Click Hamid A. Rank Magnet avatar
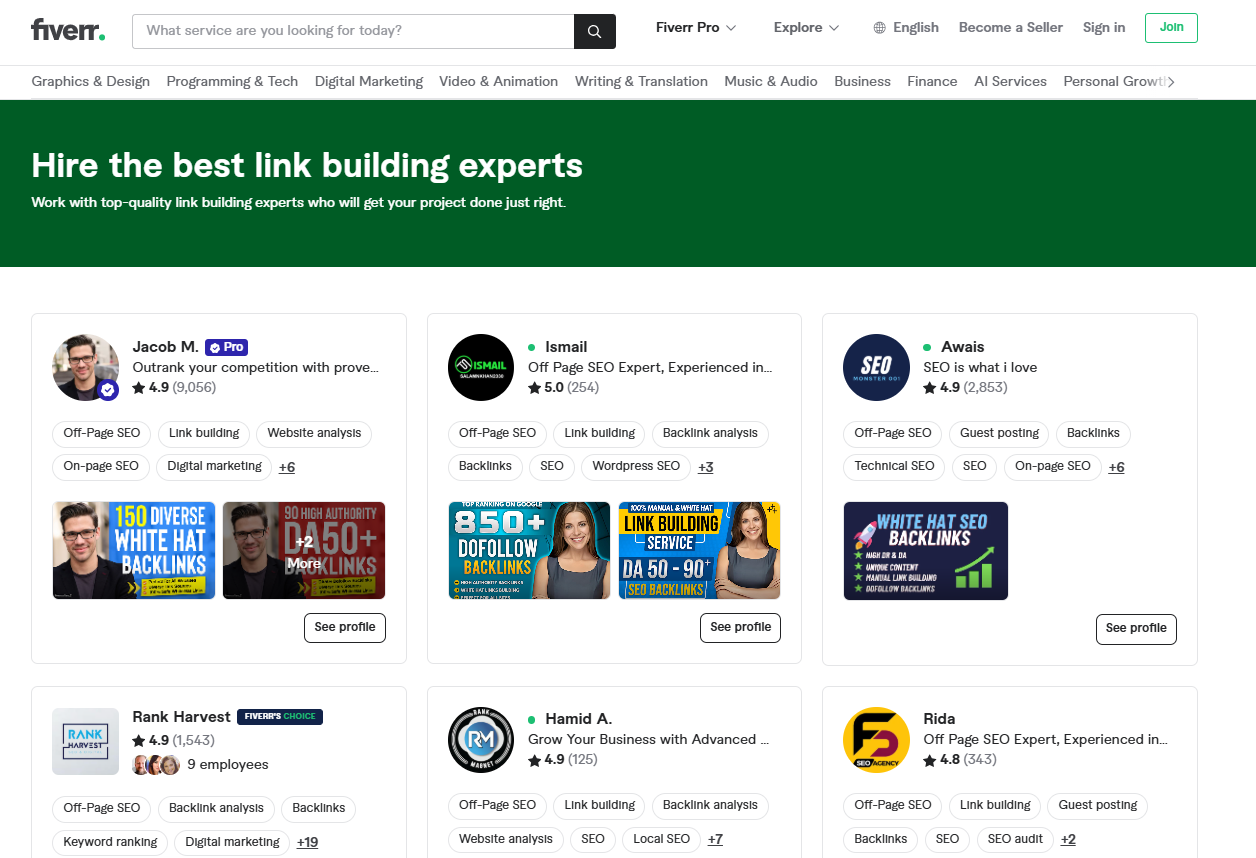 click(x=481, y=740)
